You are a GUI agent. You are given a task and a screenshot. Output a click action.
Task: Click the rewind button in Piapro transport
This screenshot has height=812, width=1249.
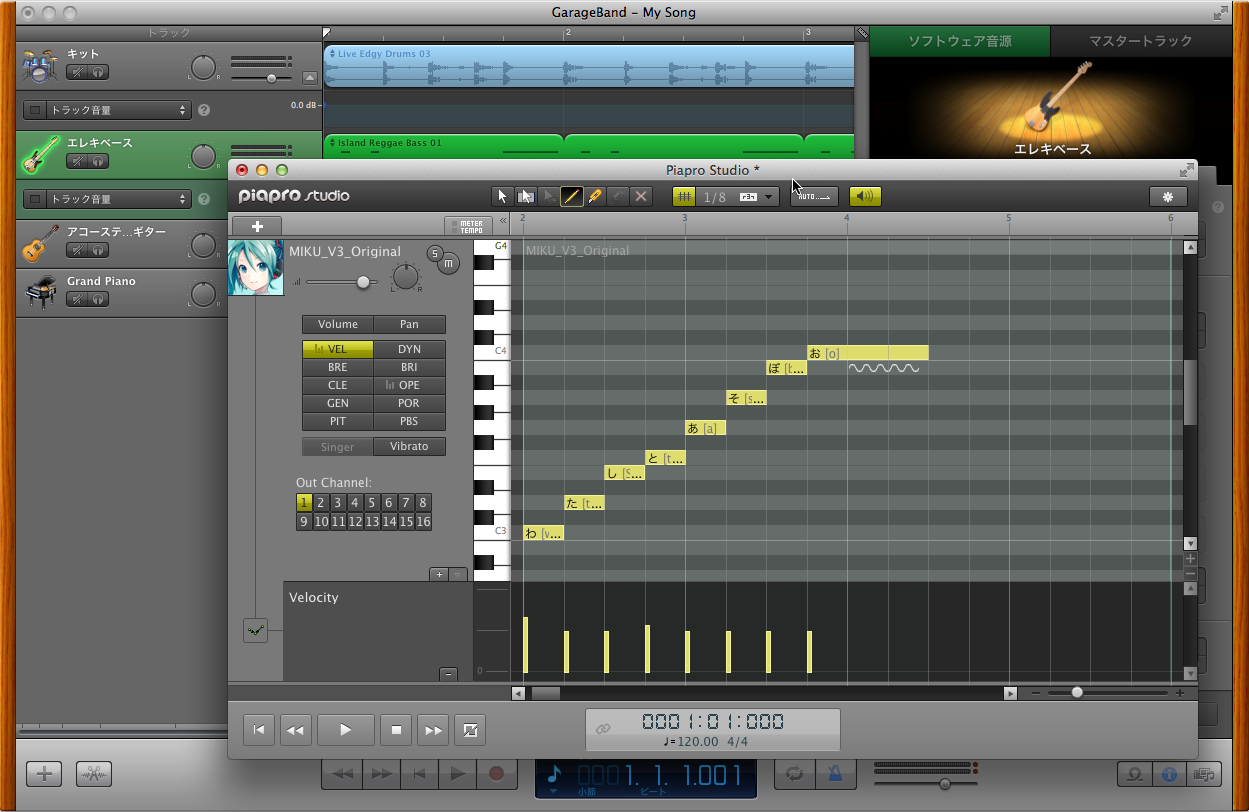[295, 730]
